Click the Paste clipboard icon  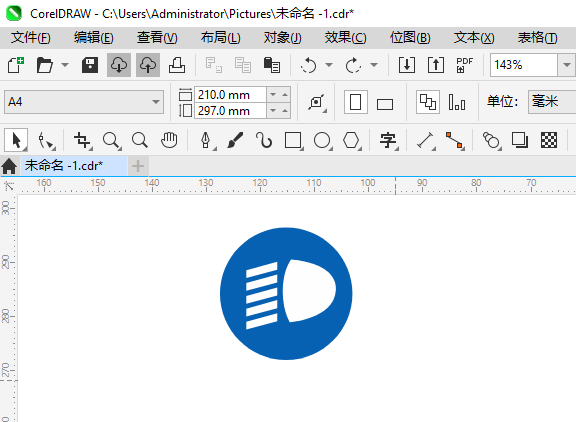point(272,65)
